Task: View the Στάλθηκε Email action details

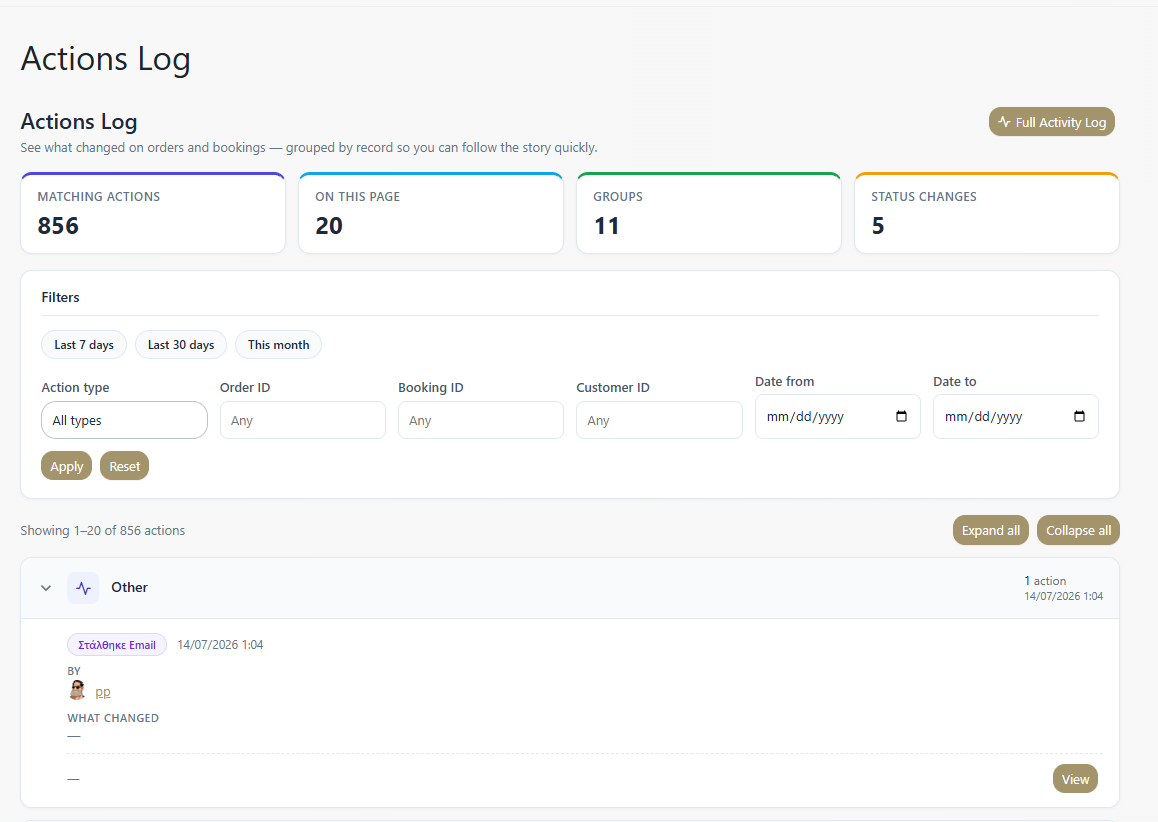Action: (x=1075, y=779)
